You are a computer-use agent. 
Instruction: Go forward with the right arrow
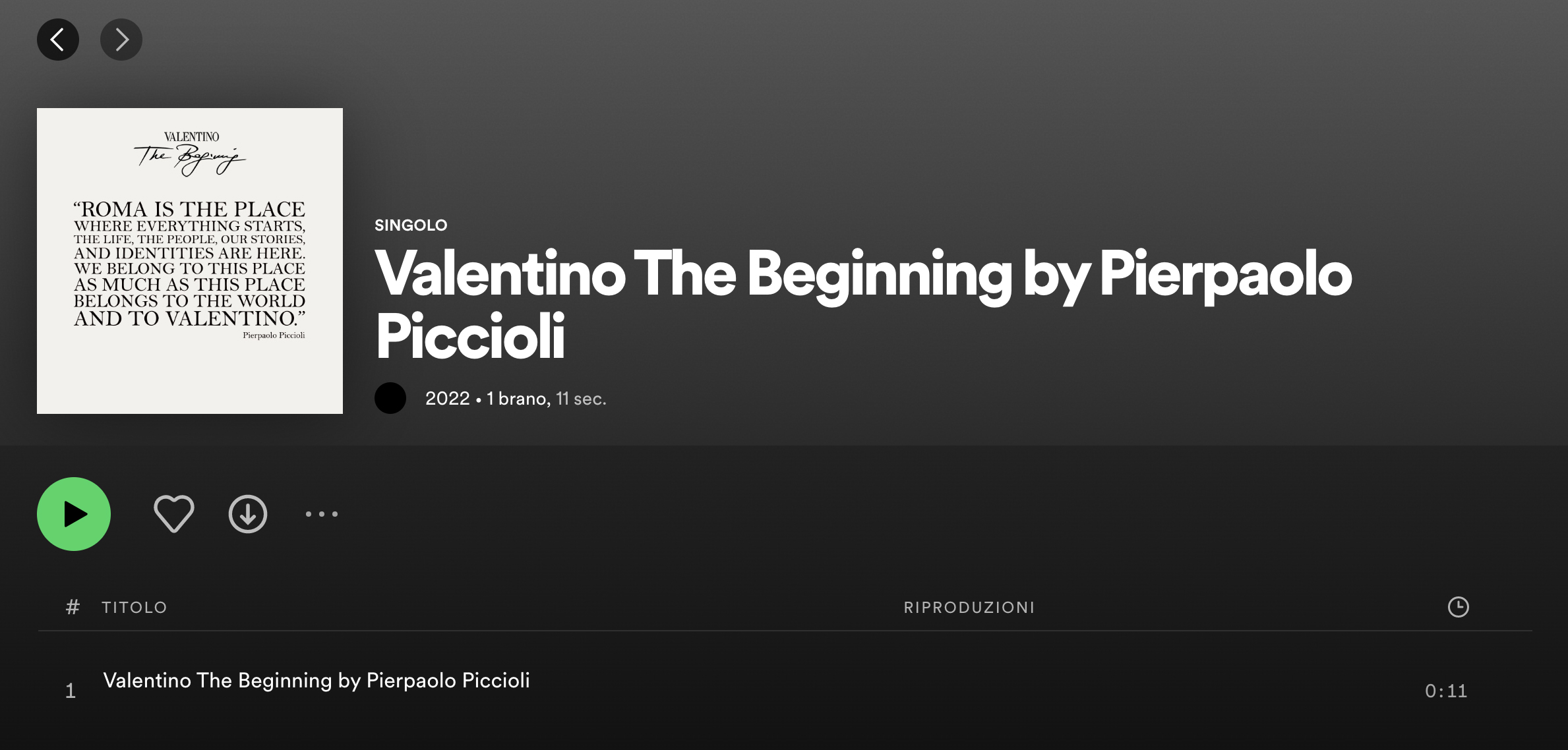coord(121,40)
